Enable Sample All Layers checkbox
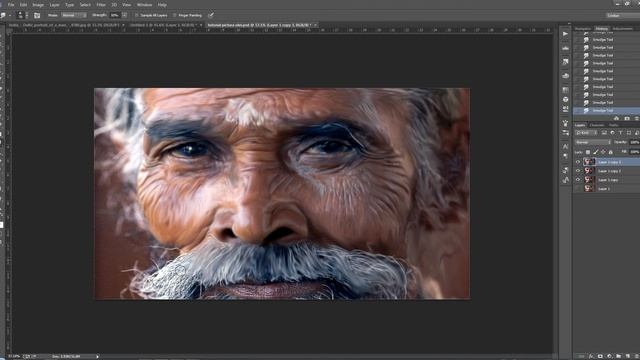 pos(138,16)
